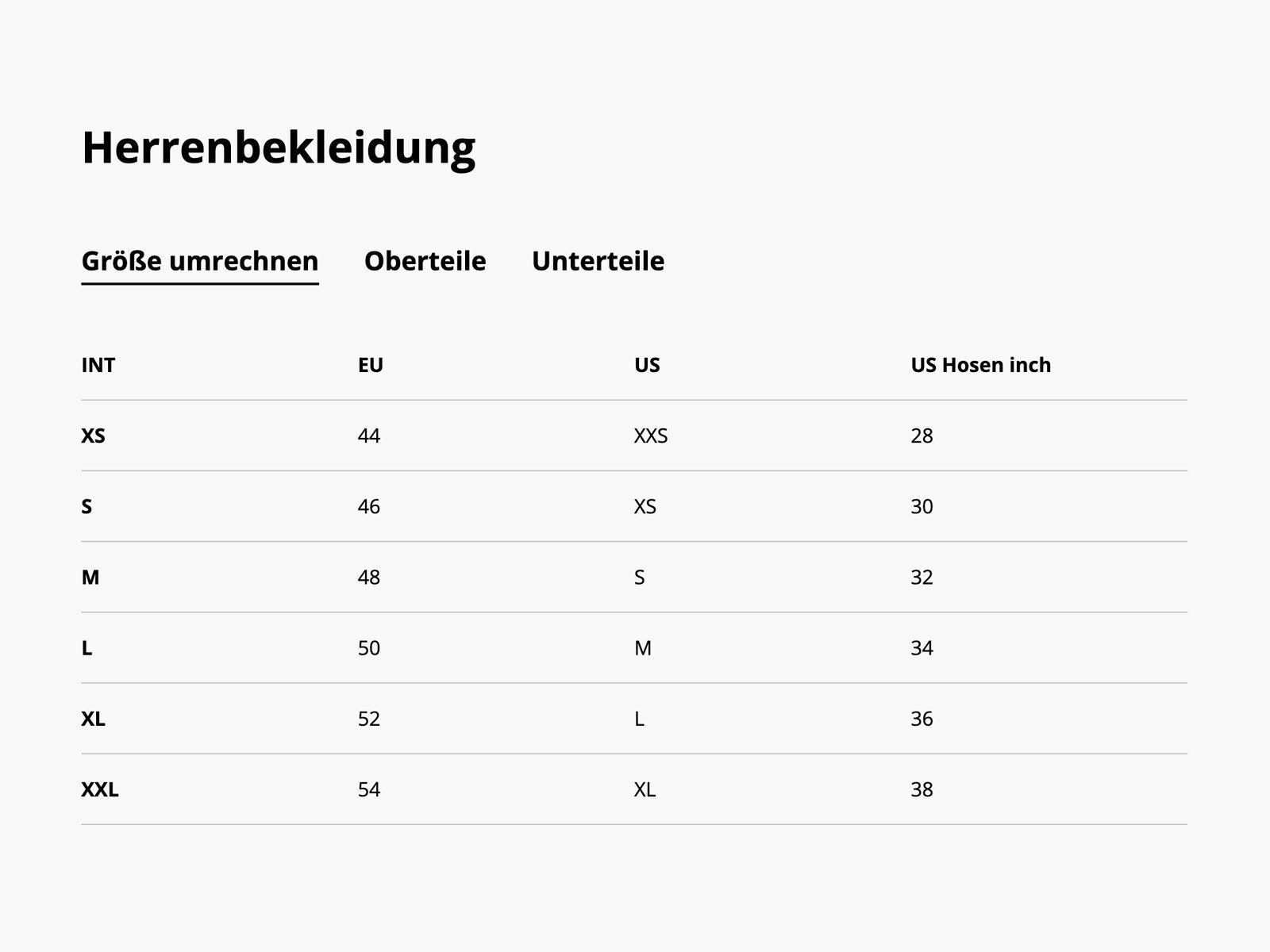Click EU size 46 cell
This screenshot has width=1270, height=952.
coord(369,506)
